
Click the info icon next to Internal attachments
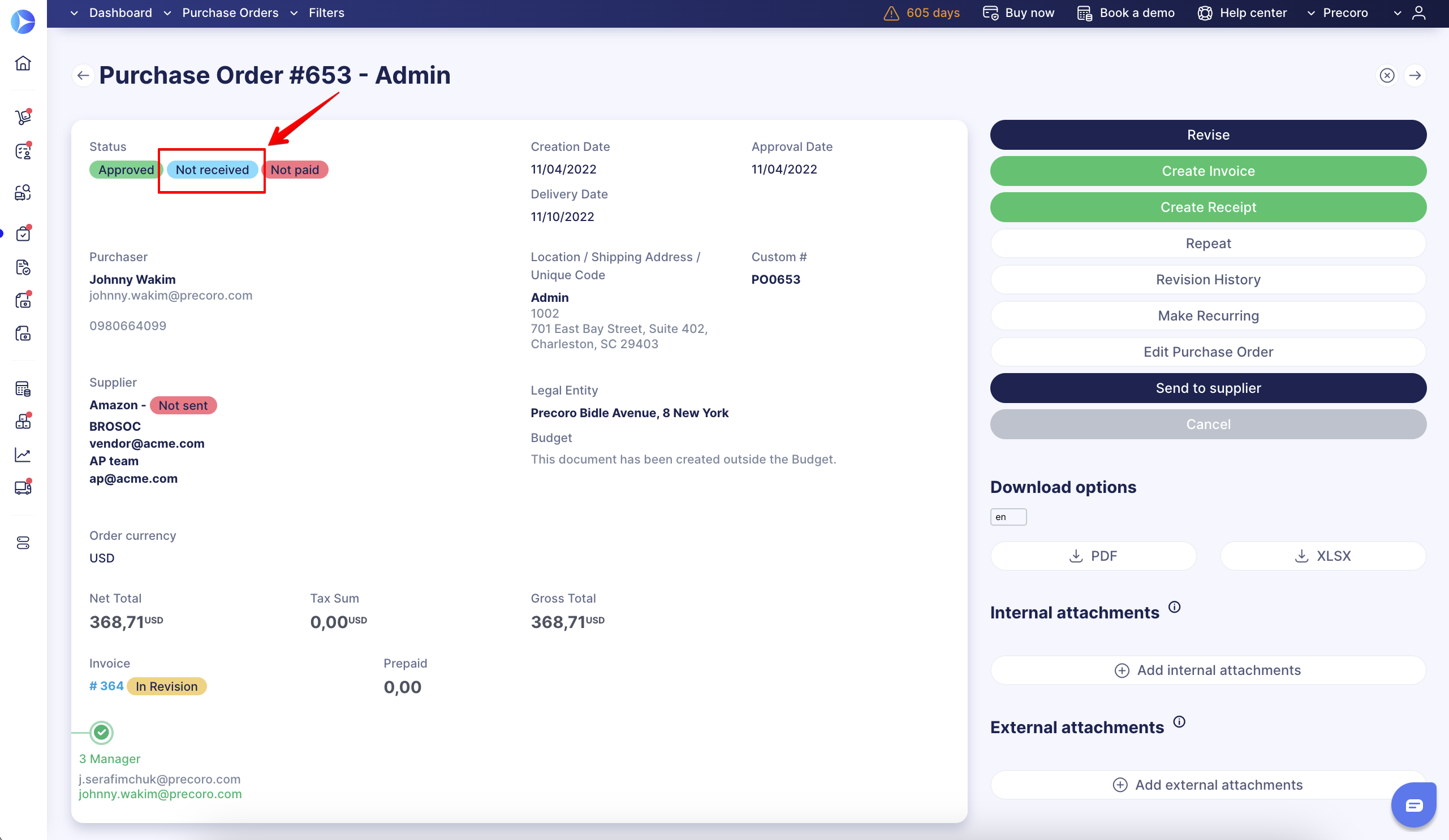point(1175,607)
